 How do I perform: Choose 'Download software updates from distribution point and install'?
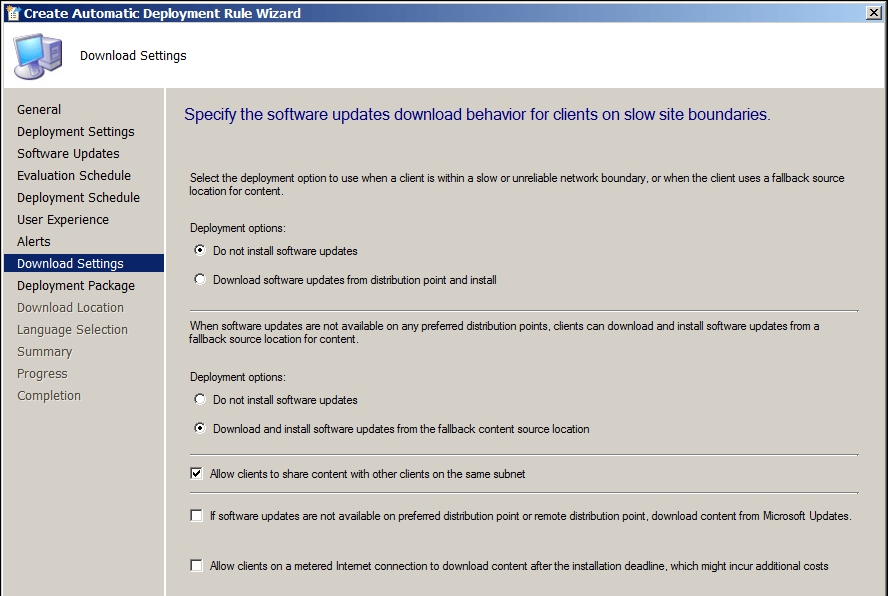tap(200, 280)
